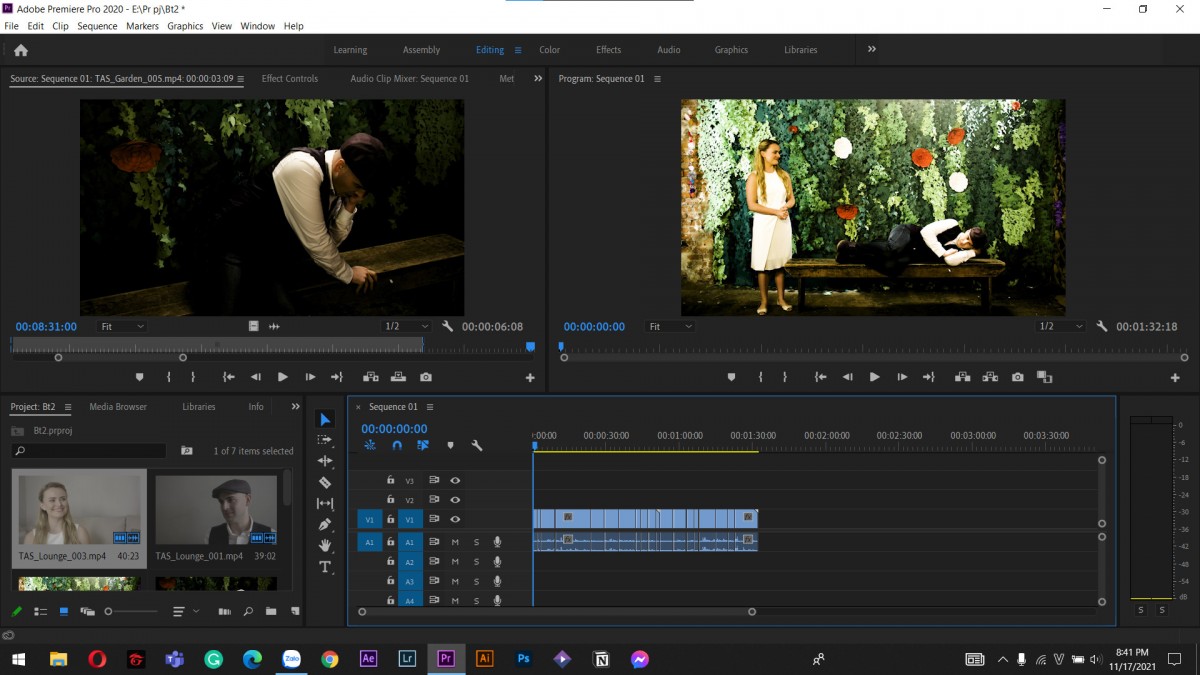Click Overwrite button in Source monitor
The height and width of the screenshot is (675, 1200).
click(x=398, y=377)
